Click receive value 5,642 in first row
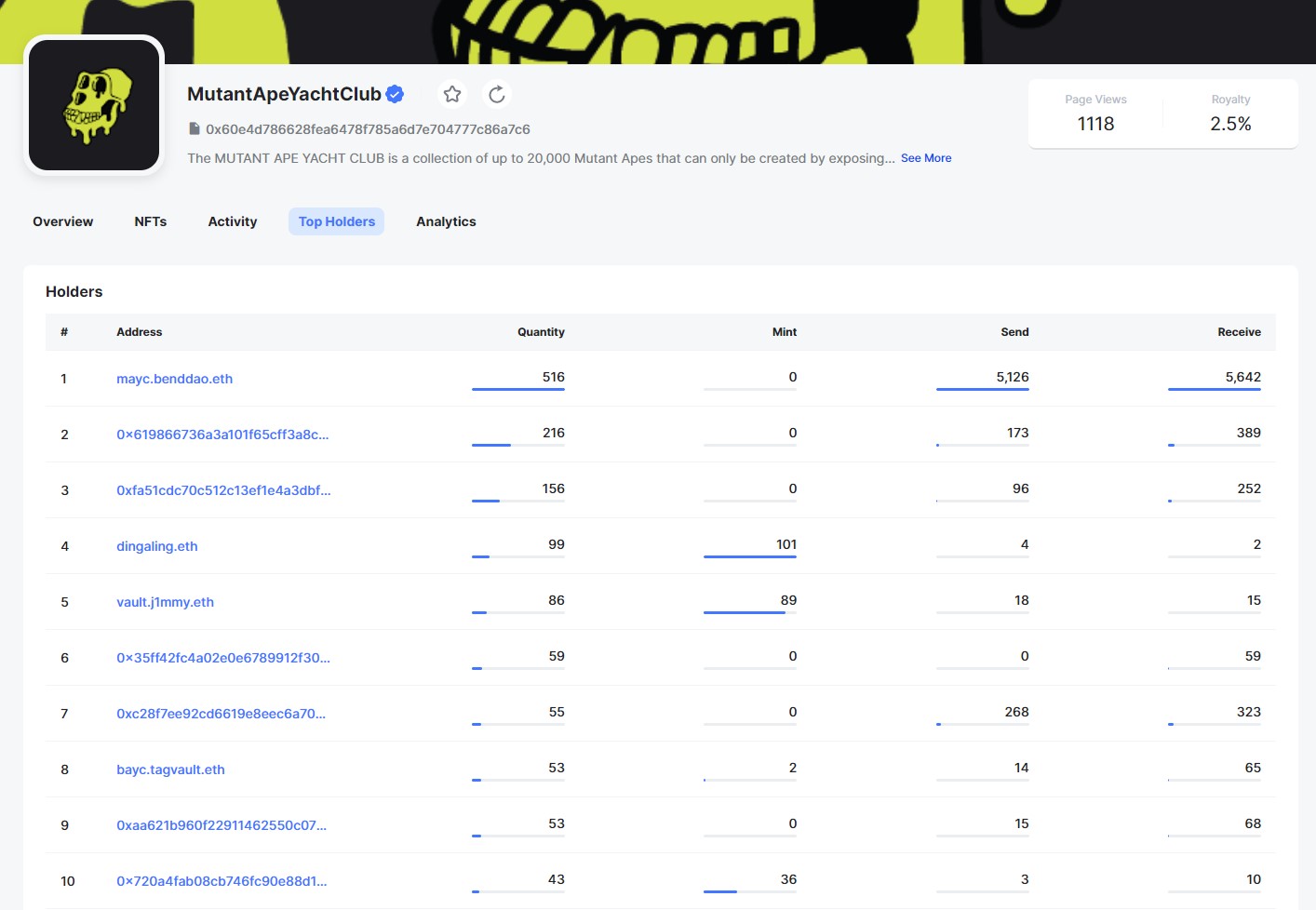 1243,377
